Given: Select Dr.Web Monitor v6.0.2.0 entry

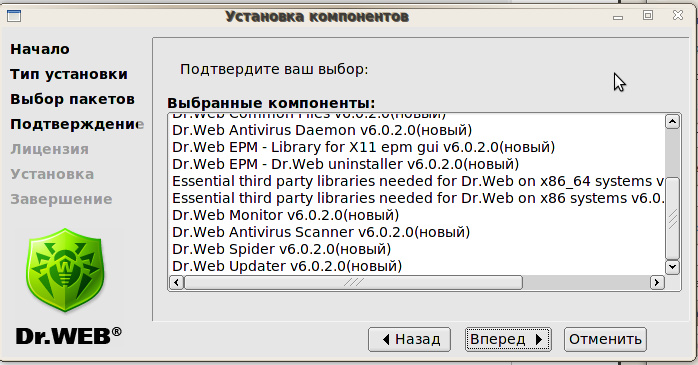Looking at the screenshot, I should pos(285,215).
